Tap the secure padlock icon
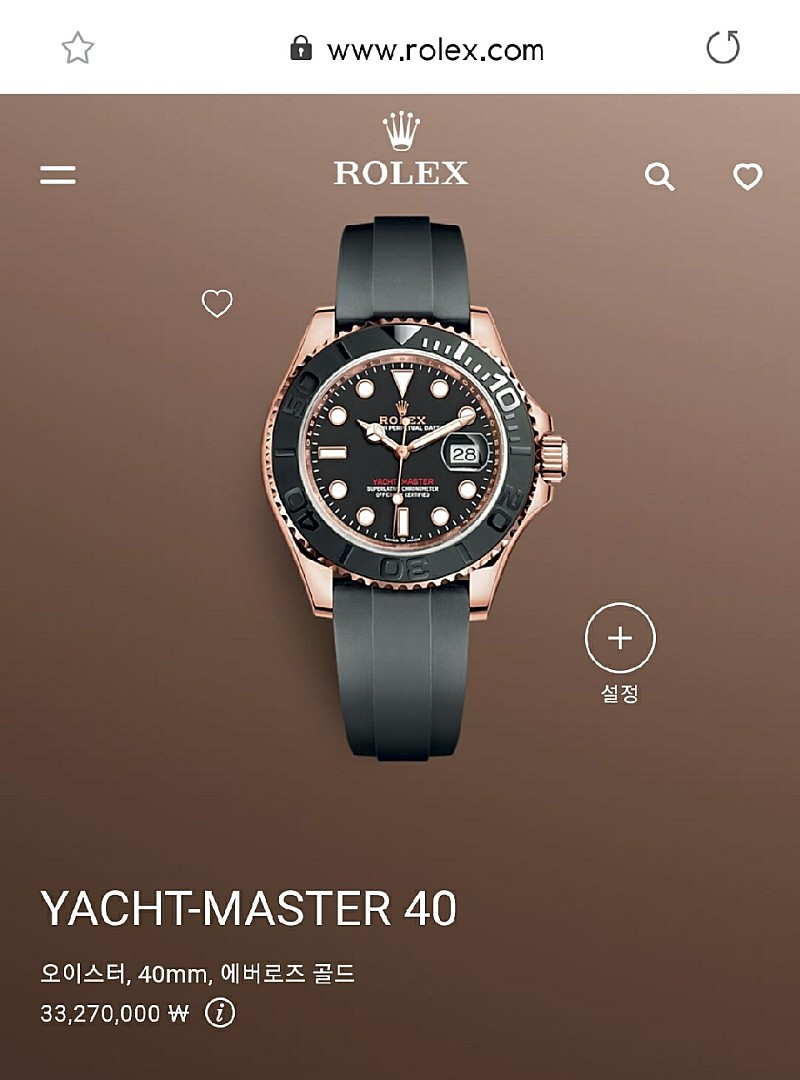Screen dimensions: 800x1080 [x=300, y=48]
